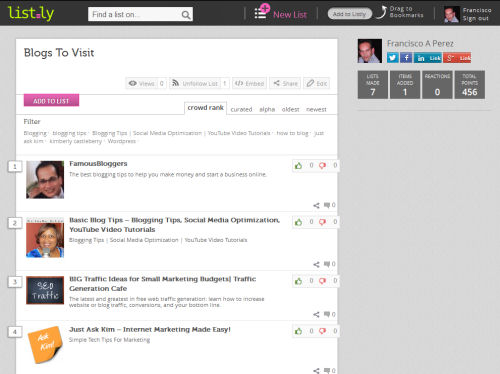The height and width of the screenshot is (374, 500).
Task: Open Basic Blog Tips title link
Action: 174,225
